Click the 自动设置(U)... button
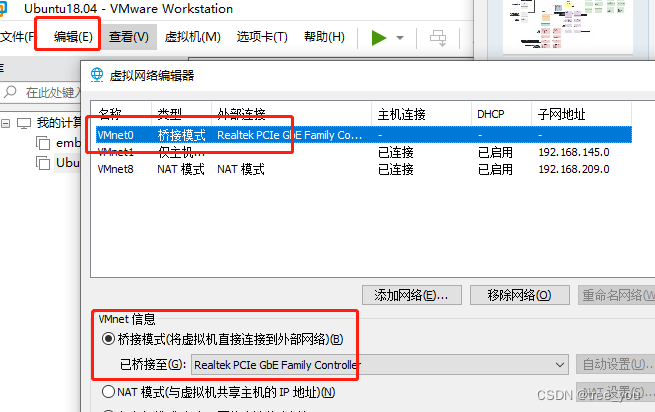The height and width of the screenshot is (412, 655). coord(616,364)
